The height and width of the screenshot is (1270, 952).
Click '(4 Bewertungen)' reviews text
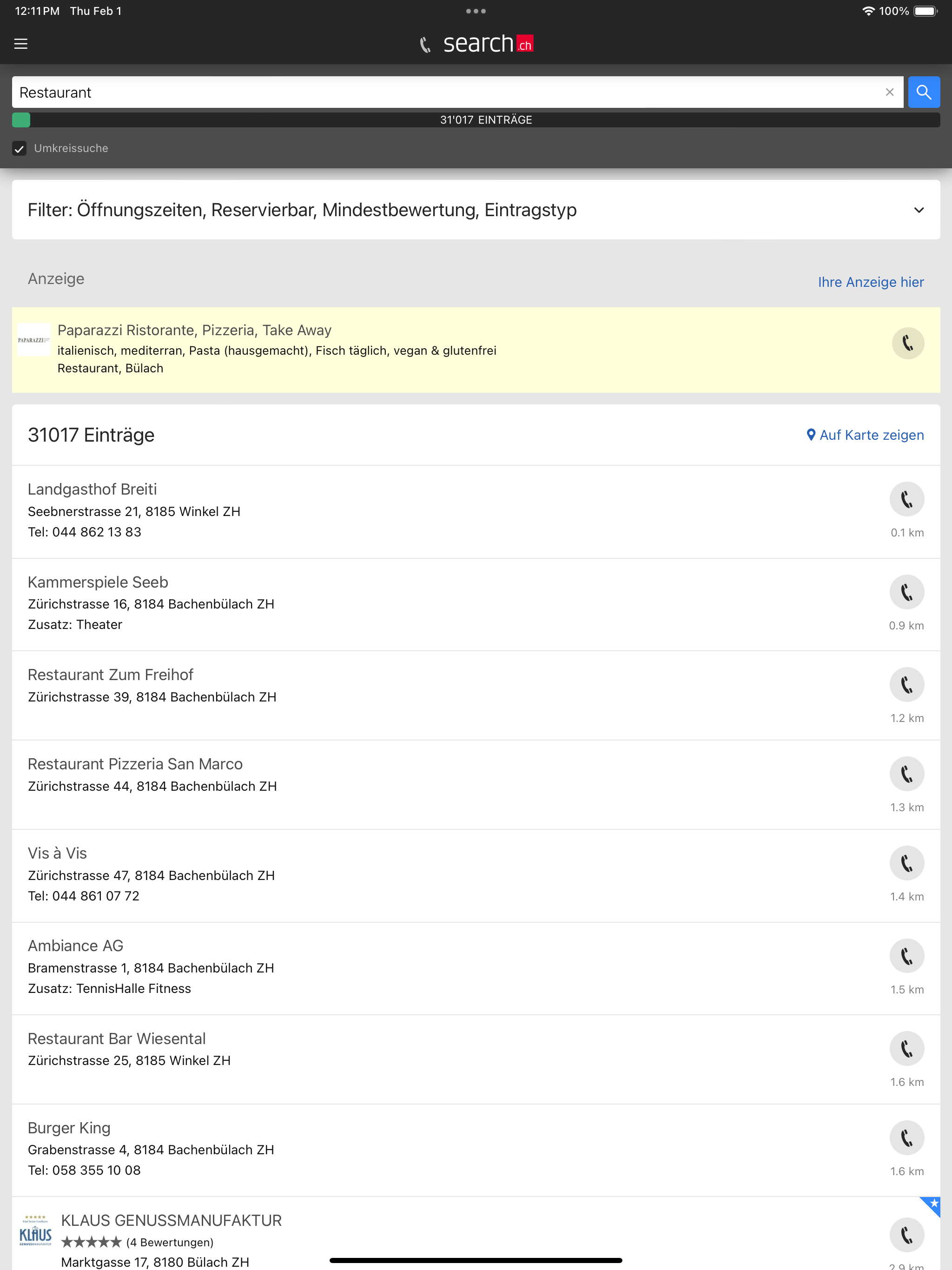pos(170,1243)
